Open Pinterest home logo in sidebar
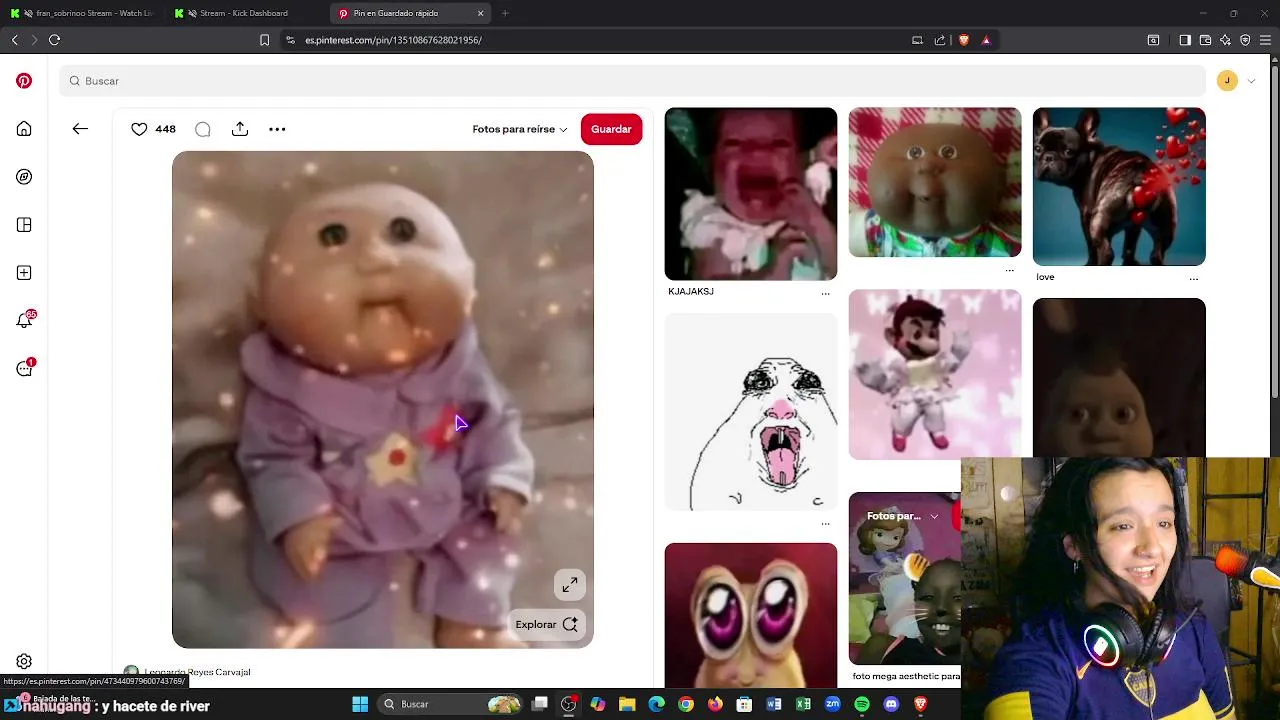The height and width of the screenshot is (720, 1280). (x=24, y=81)
